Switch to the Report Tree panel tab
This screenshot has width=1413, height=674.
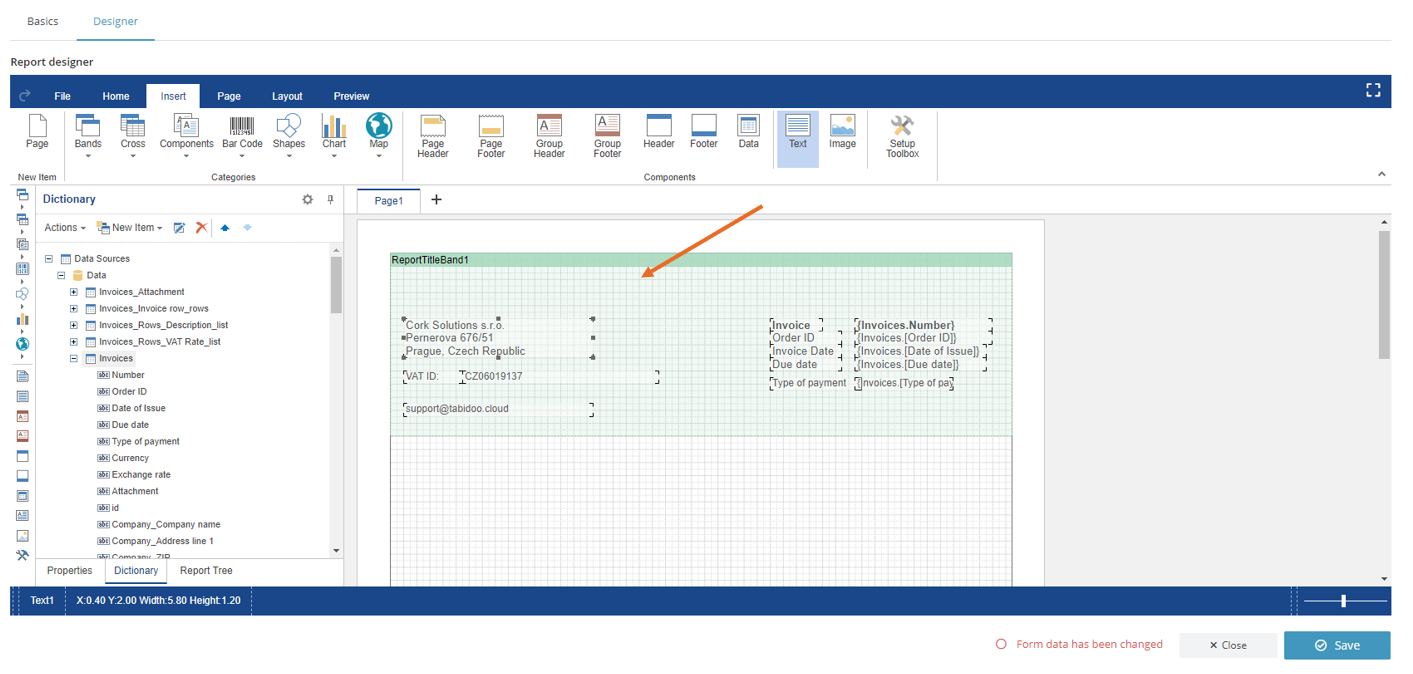[x=206, y=571]
